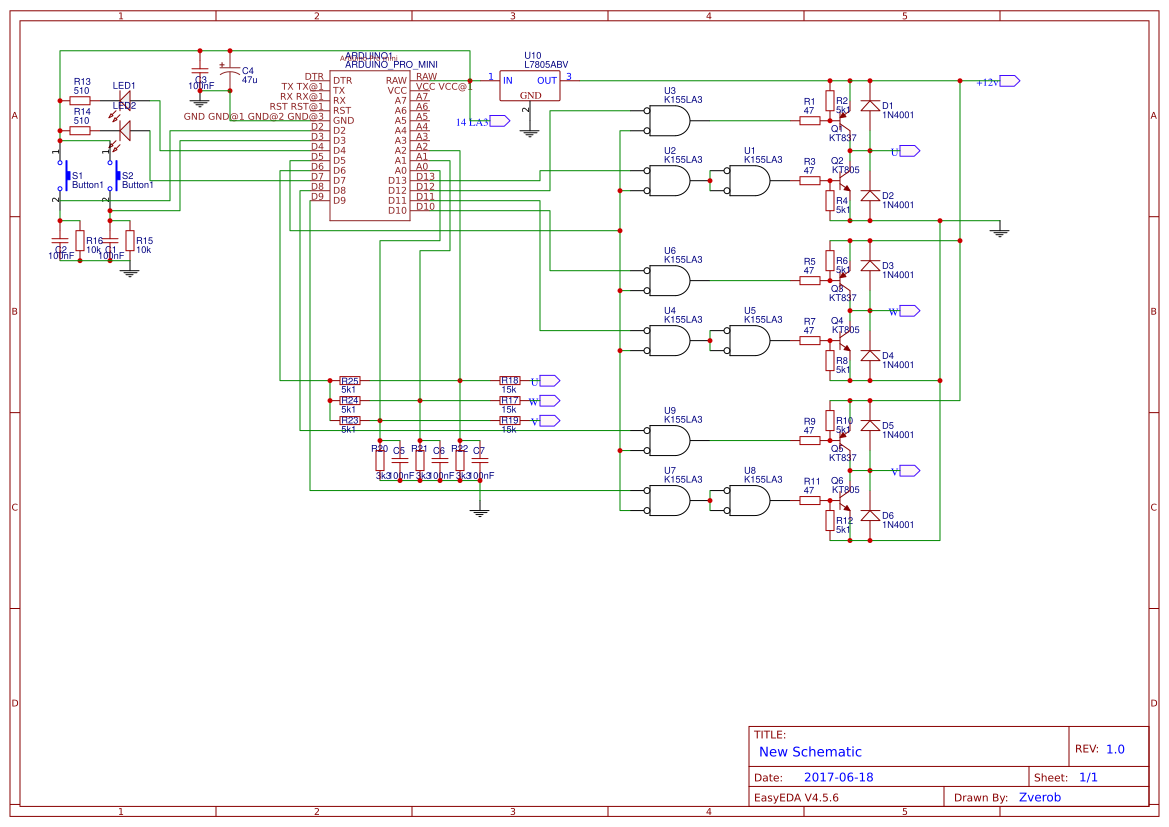Select potentiometer R25 valued 5k1
This screenshot has height=827, width=1169.
tap(352, 382)
